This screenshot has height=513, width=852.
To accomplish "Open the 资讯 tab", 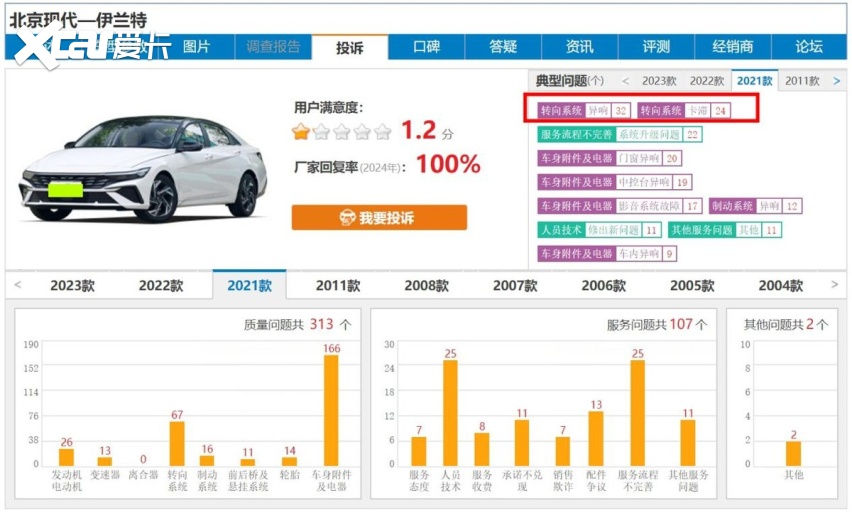I will (580, 47).
